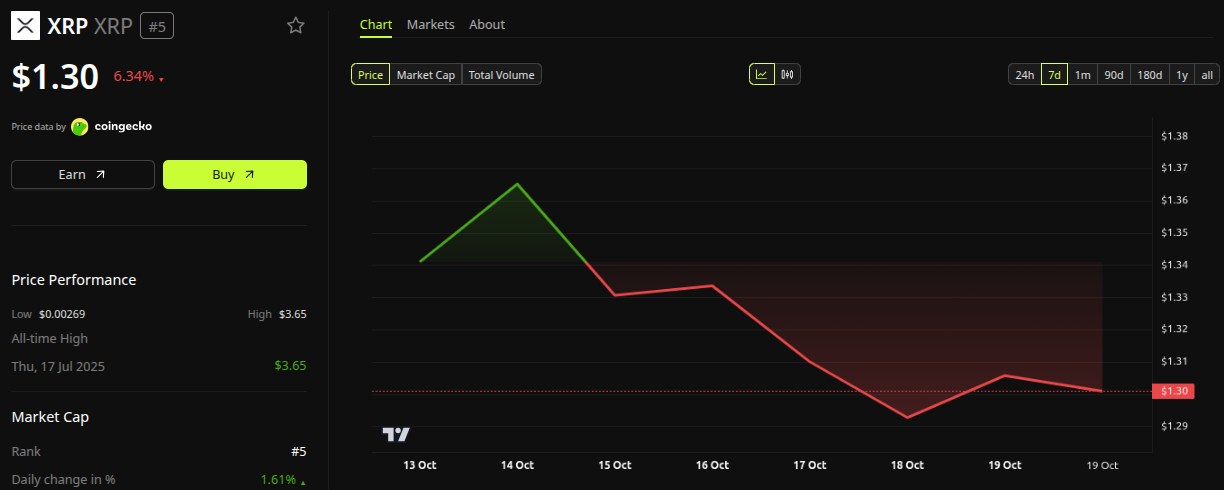Set chart range to 1m
1224x490 pixels.
pos(1082,75)
